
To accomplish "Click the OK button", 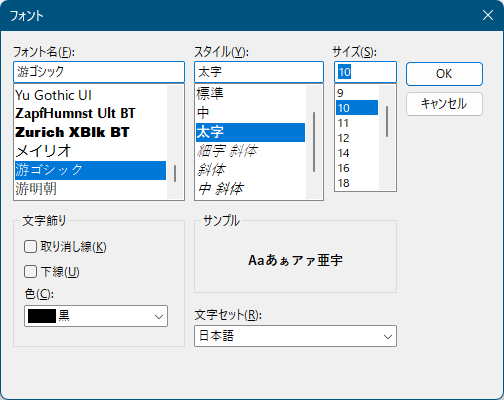I will [444, 74].
